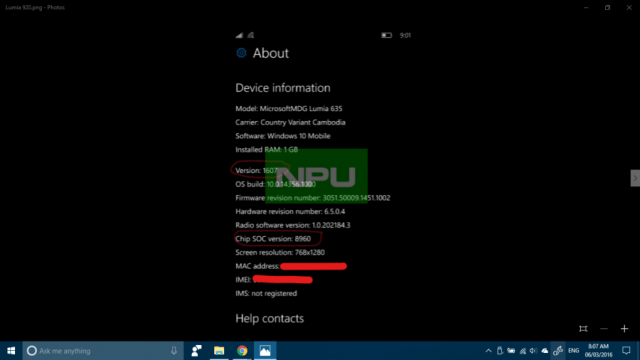The image size is (640, 360).
Task: Launch Google Chrome from the taskbar
Action: coord(242,351)
